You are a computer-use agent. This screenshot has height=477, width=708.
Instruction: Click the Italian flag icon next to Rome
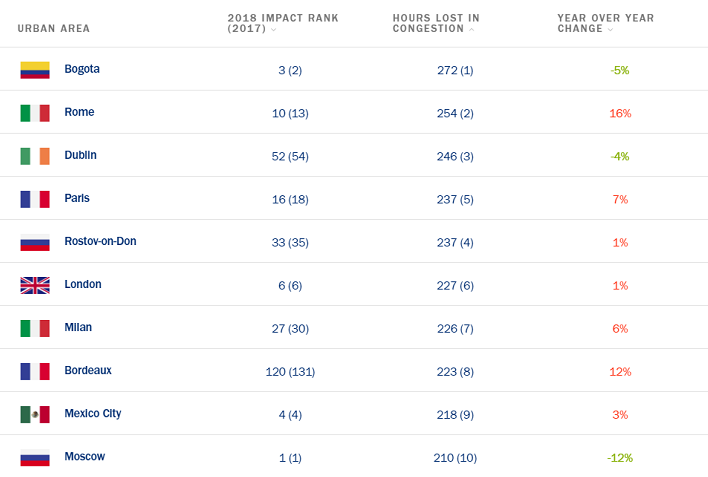coord(35,113)
